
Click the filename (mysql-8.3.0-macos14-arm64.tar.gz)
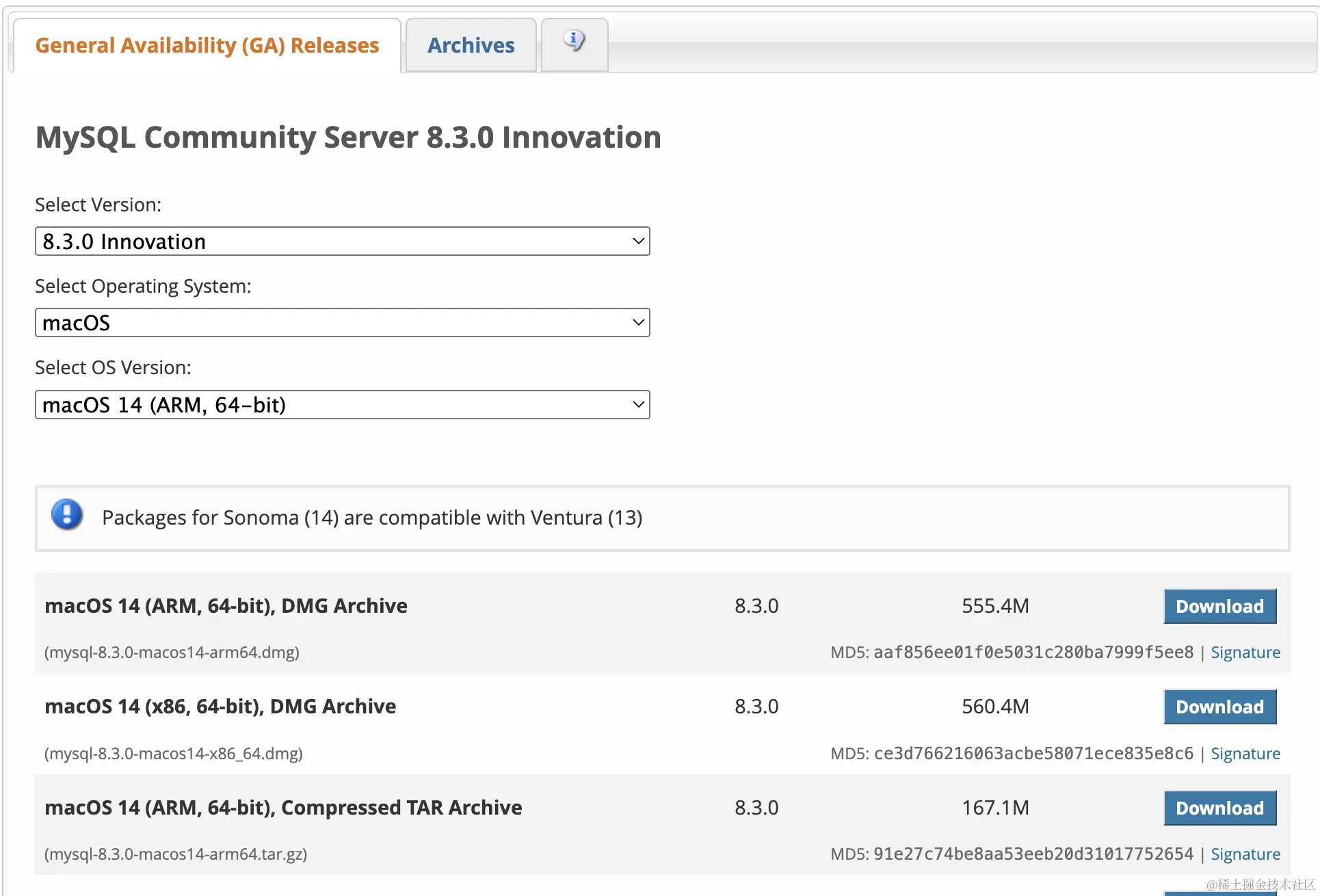tap(176, 854)
